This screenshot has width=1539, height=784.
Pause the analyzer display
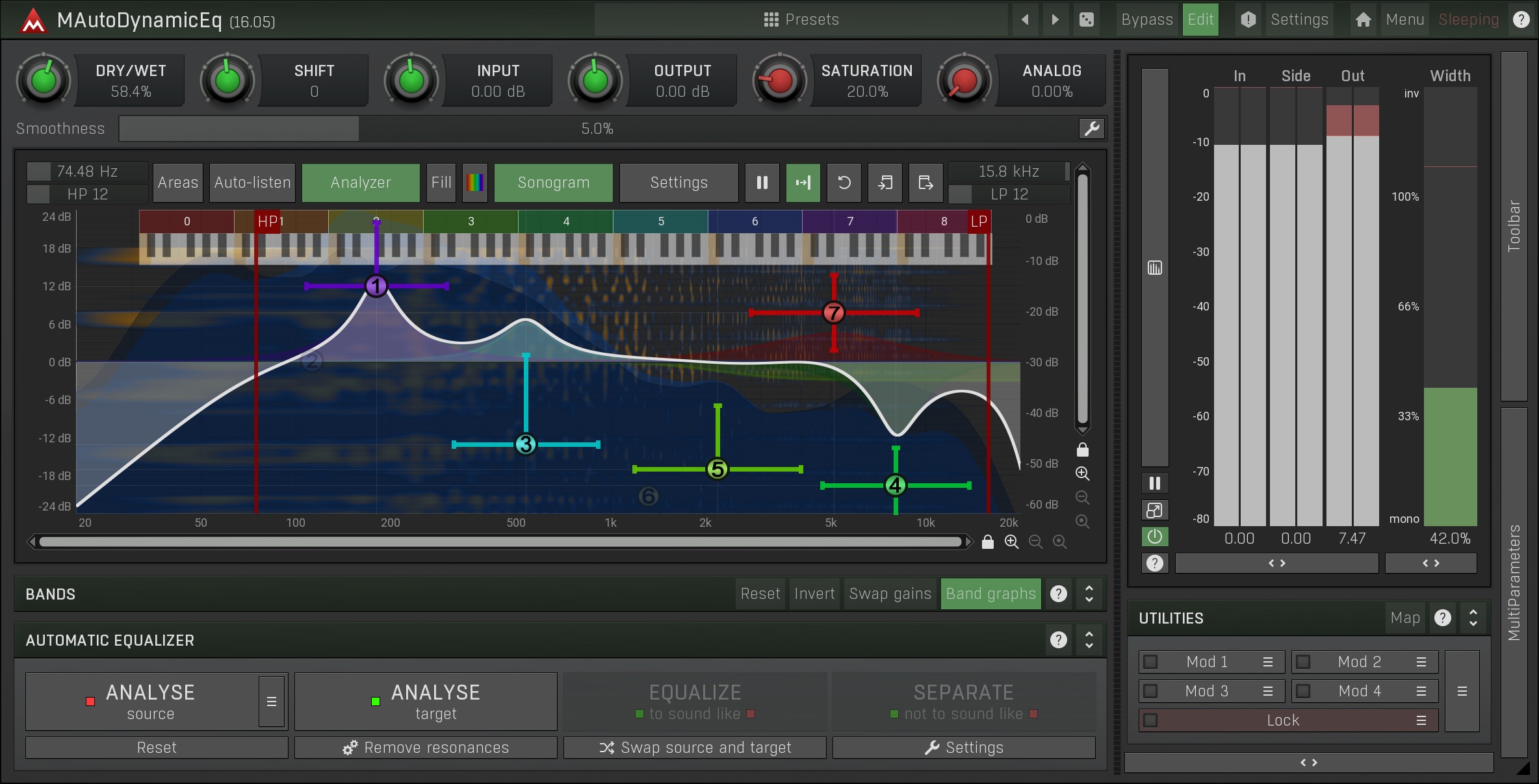(762, 183)
